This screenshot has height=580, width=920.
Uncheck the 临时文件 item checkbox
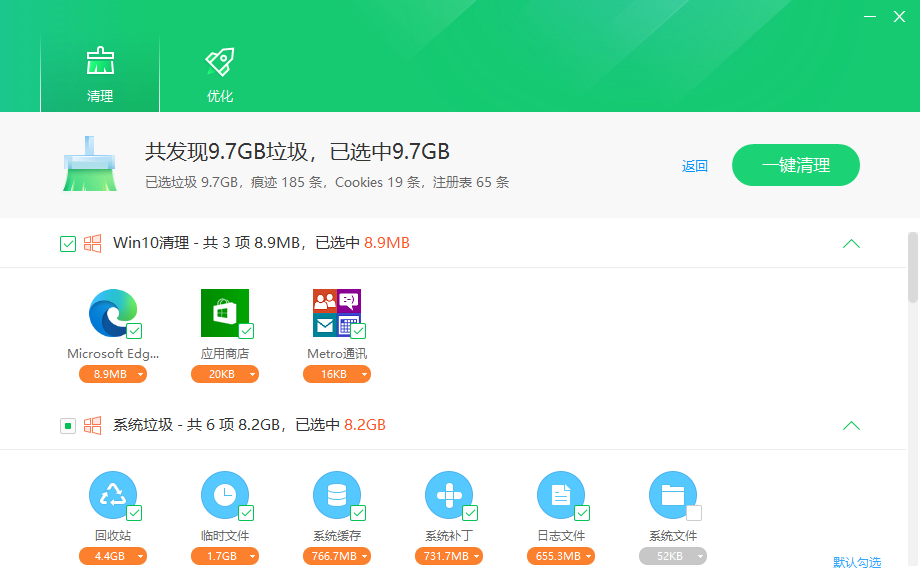click(246, 513)
